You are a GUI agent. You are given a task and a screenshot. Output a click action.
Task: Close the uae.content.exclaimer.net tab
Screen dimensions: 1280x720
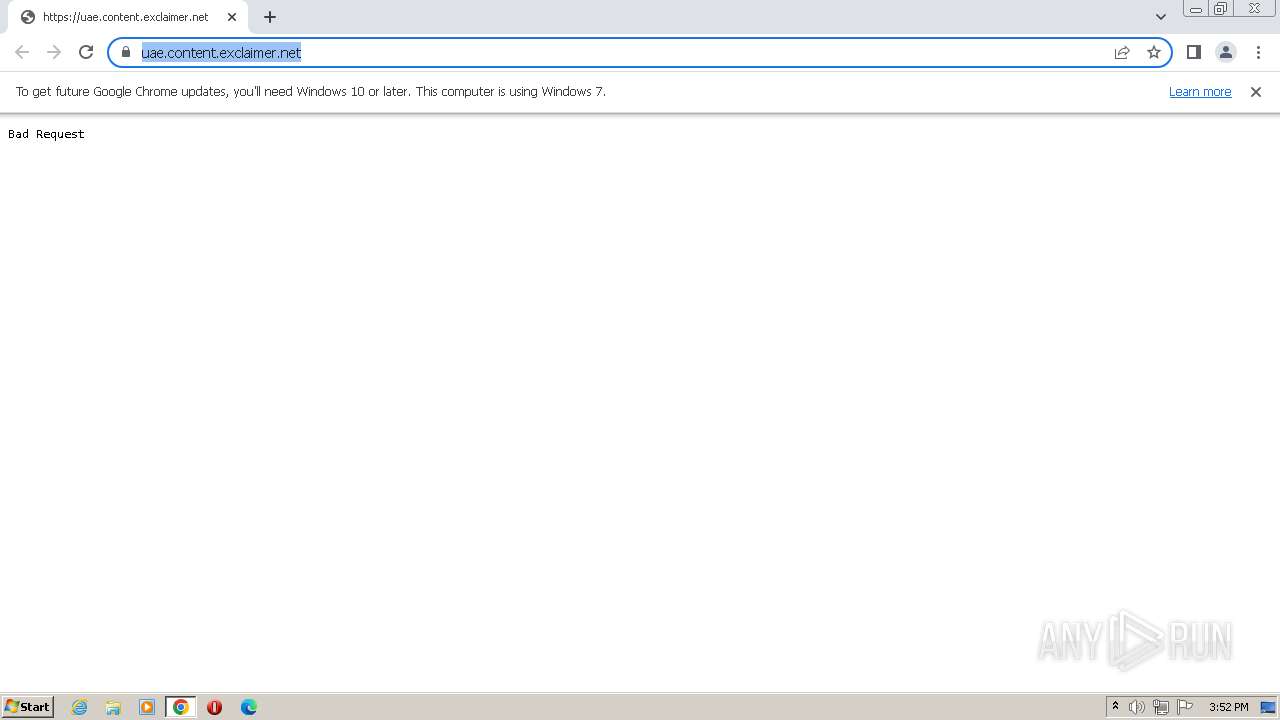[x=232, y=17]
